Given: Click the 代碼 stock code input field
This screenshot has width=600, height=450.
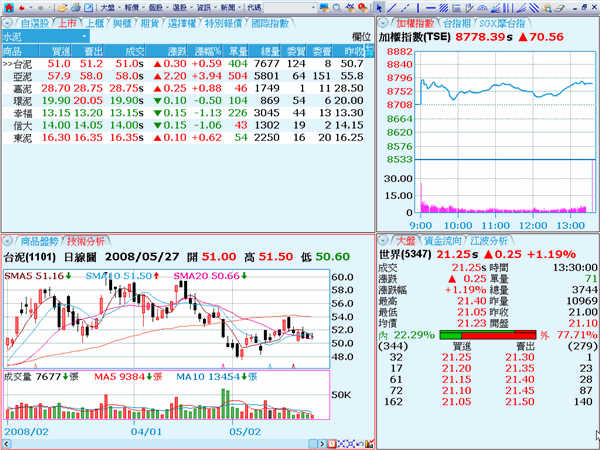Looking at the screenshot, I should 285,6.
